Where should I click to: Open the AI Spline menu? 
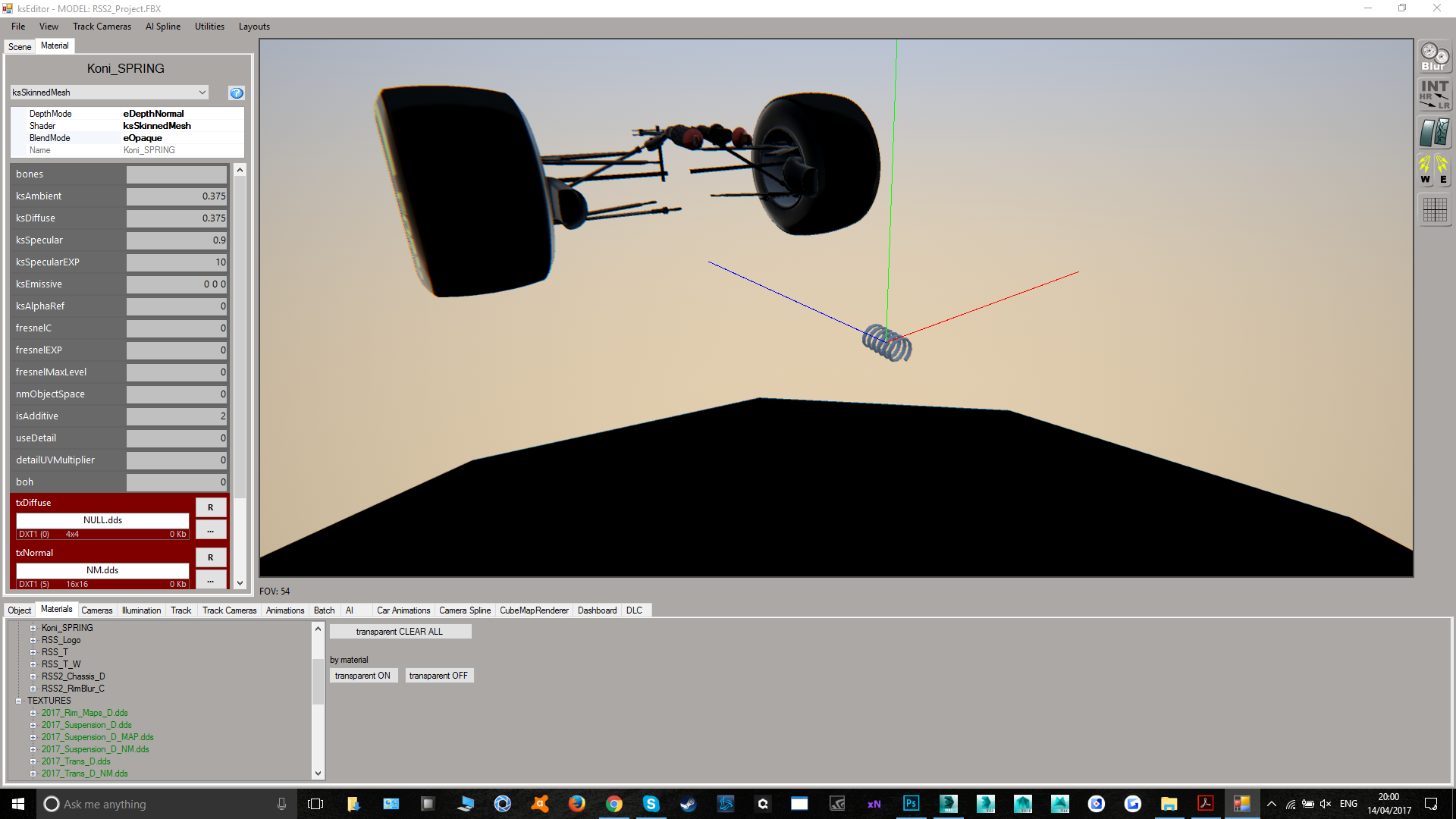point(163,27)
